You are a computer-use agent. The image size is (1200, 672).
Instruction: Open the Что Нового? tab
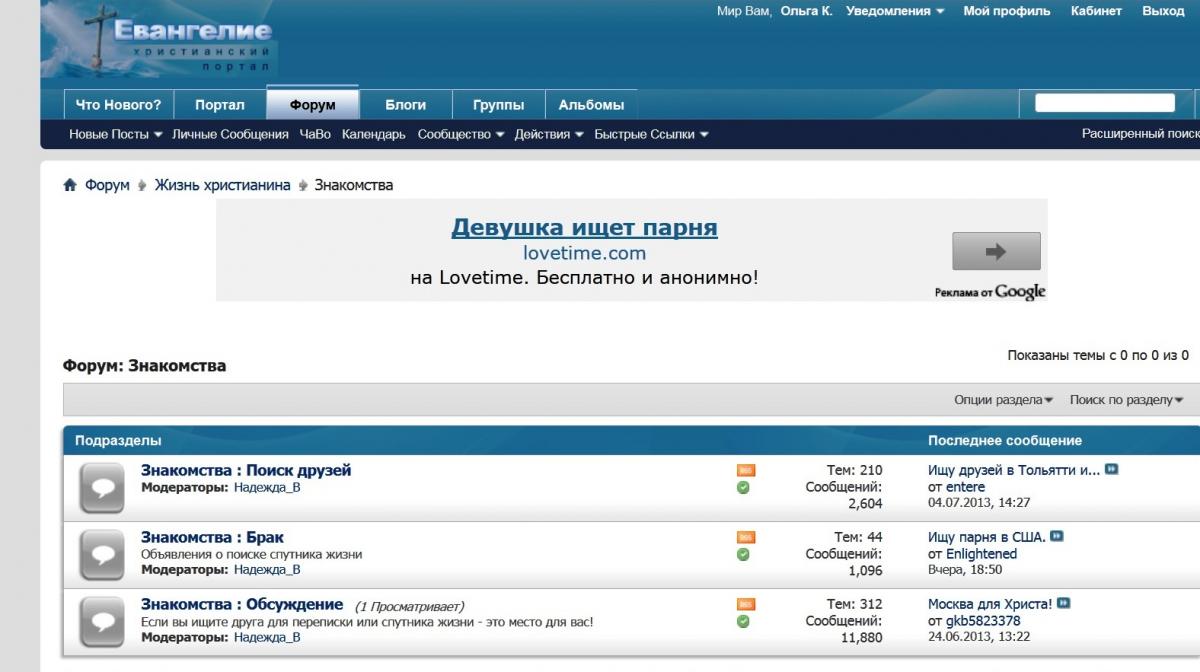click(x=118, y=105)
